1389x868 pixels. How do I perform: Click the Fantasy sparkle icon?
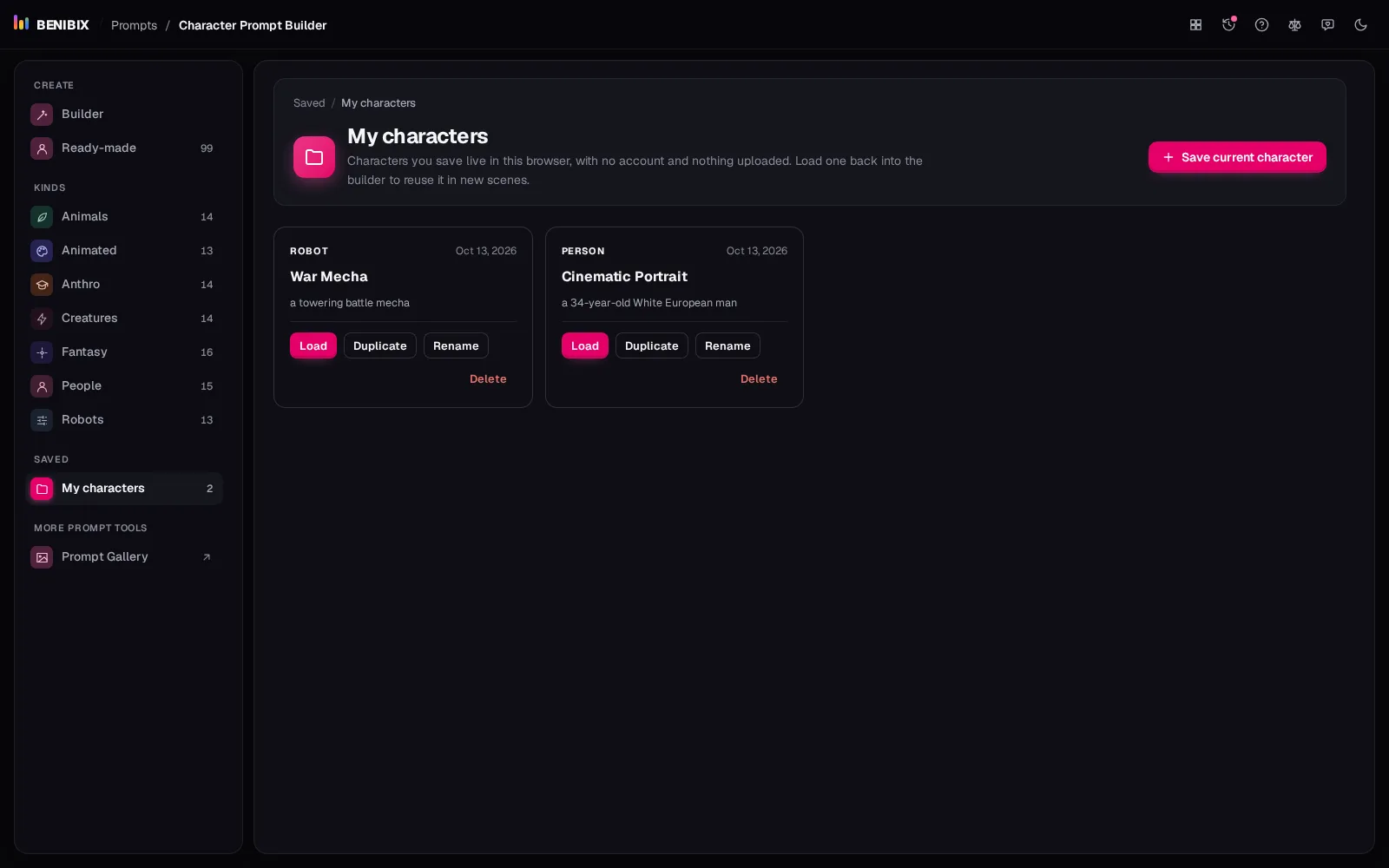42,352
